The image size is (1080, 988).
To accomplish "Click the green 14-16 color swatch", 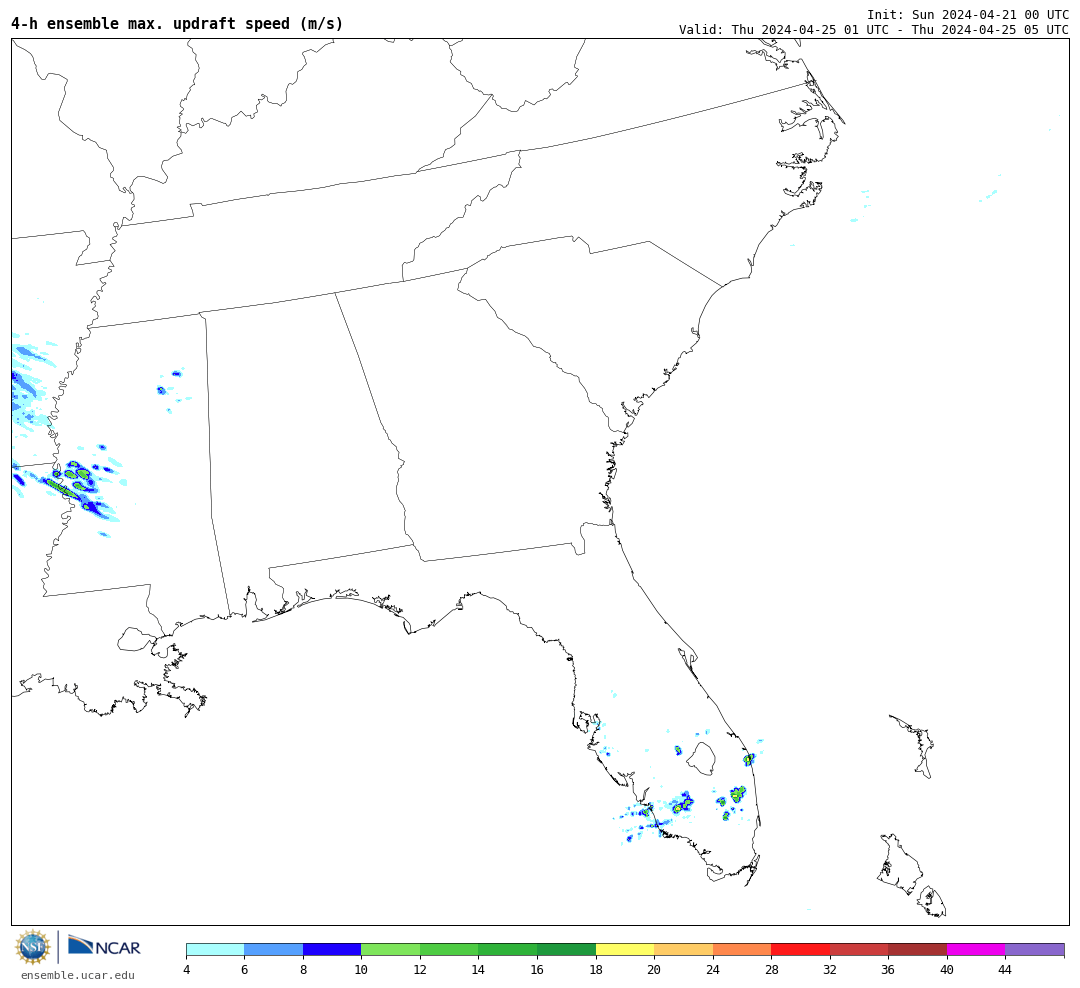I will pos(508,949).
